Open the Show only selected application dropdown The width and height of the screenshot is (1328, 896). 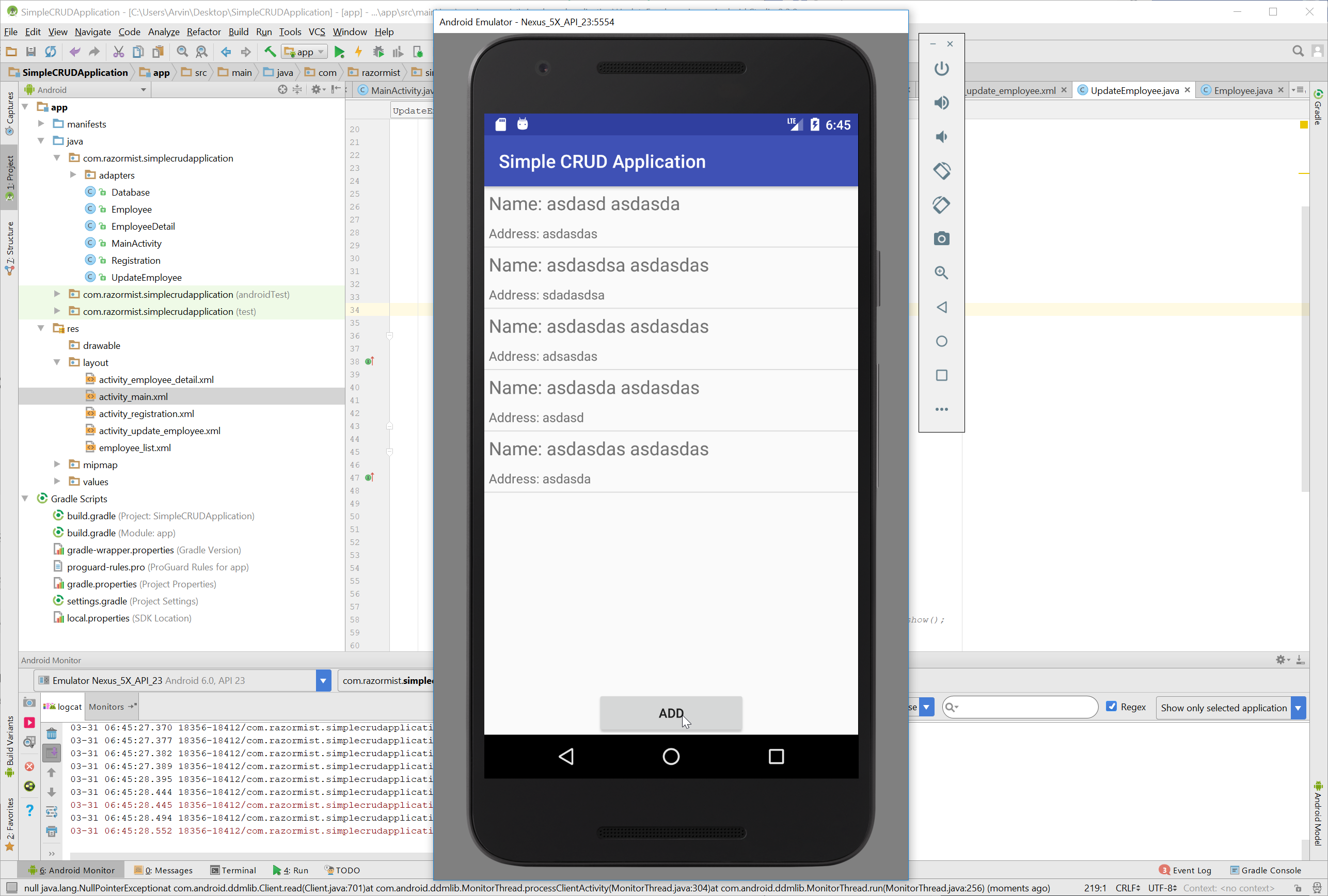point(1300,708)
